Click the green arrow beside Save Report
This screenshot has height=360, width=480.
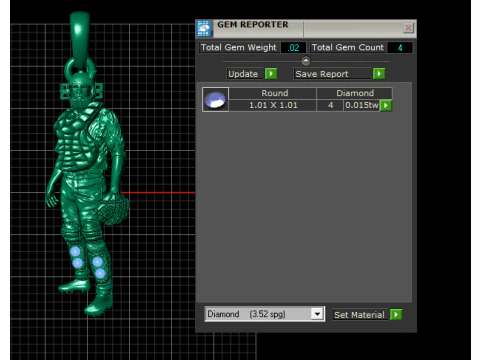[x=379, y=74]
